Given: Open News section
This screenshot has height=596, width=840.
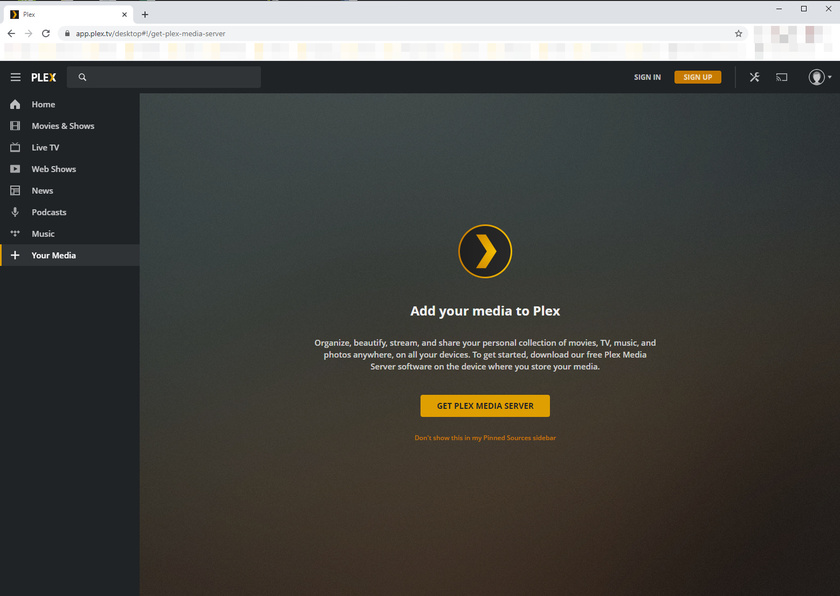Looking at the screenshot, I should [x=70, y=191].
